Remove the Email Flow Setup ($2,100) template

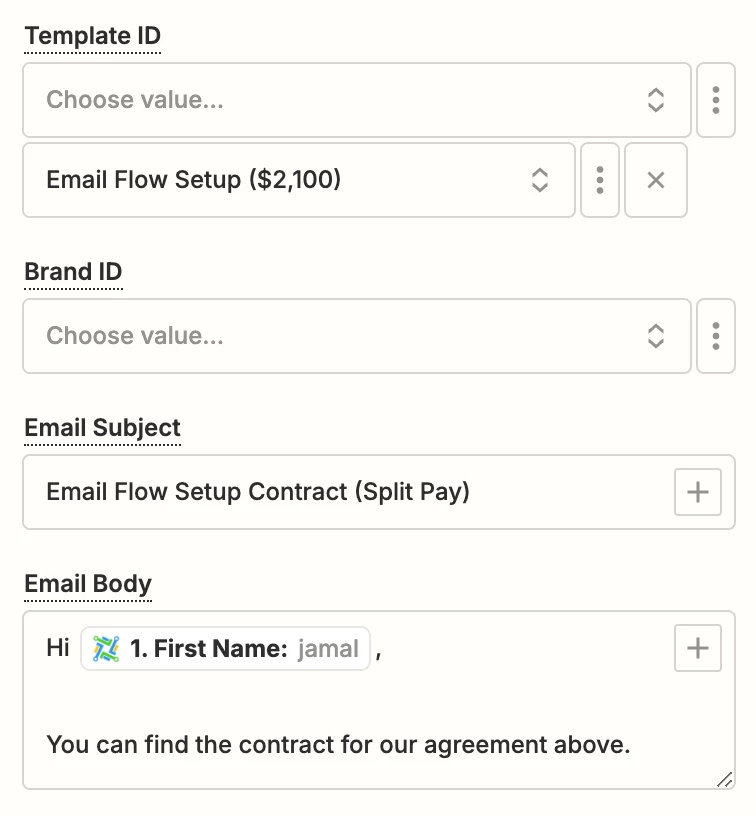pos(656,180)
